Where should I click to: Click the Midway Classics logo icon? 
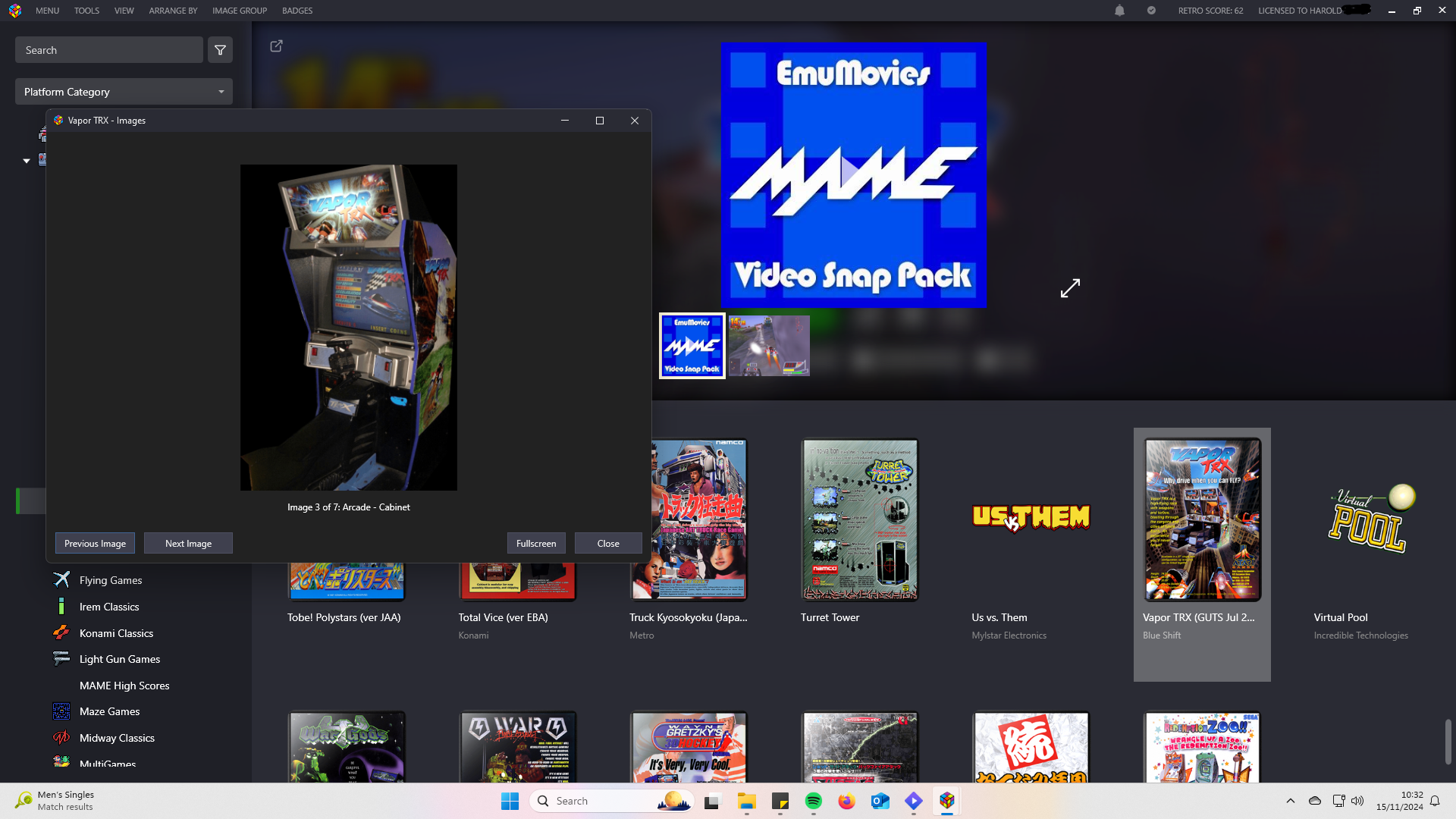click(x=61, y=737)
